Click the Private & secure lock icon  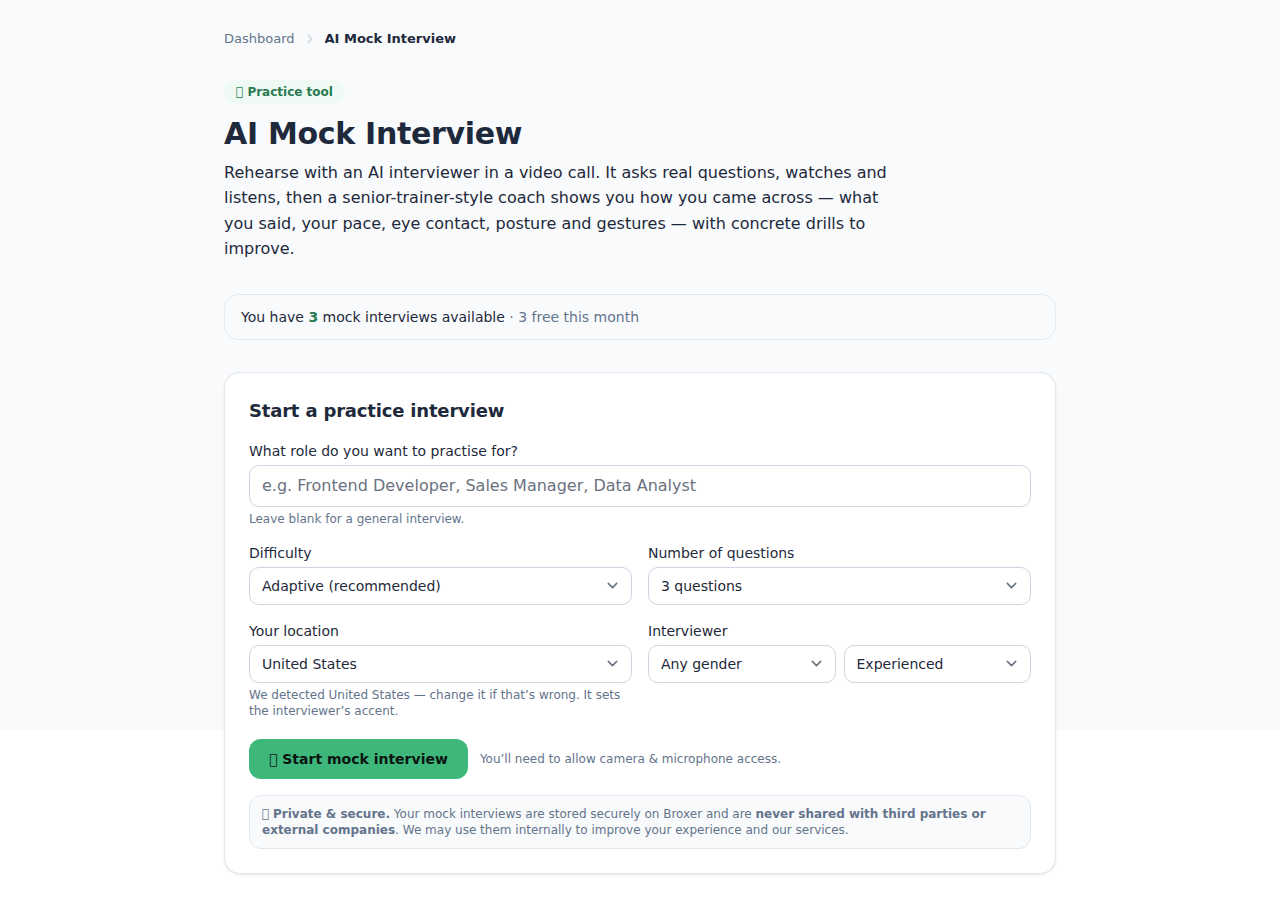coord(266,814)
